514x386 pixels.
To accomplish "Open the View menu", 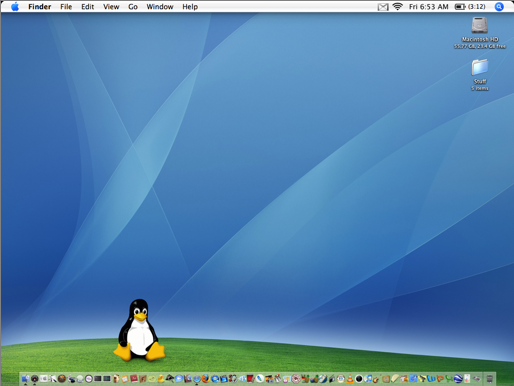I will pos(111,7).
